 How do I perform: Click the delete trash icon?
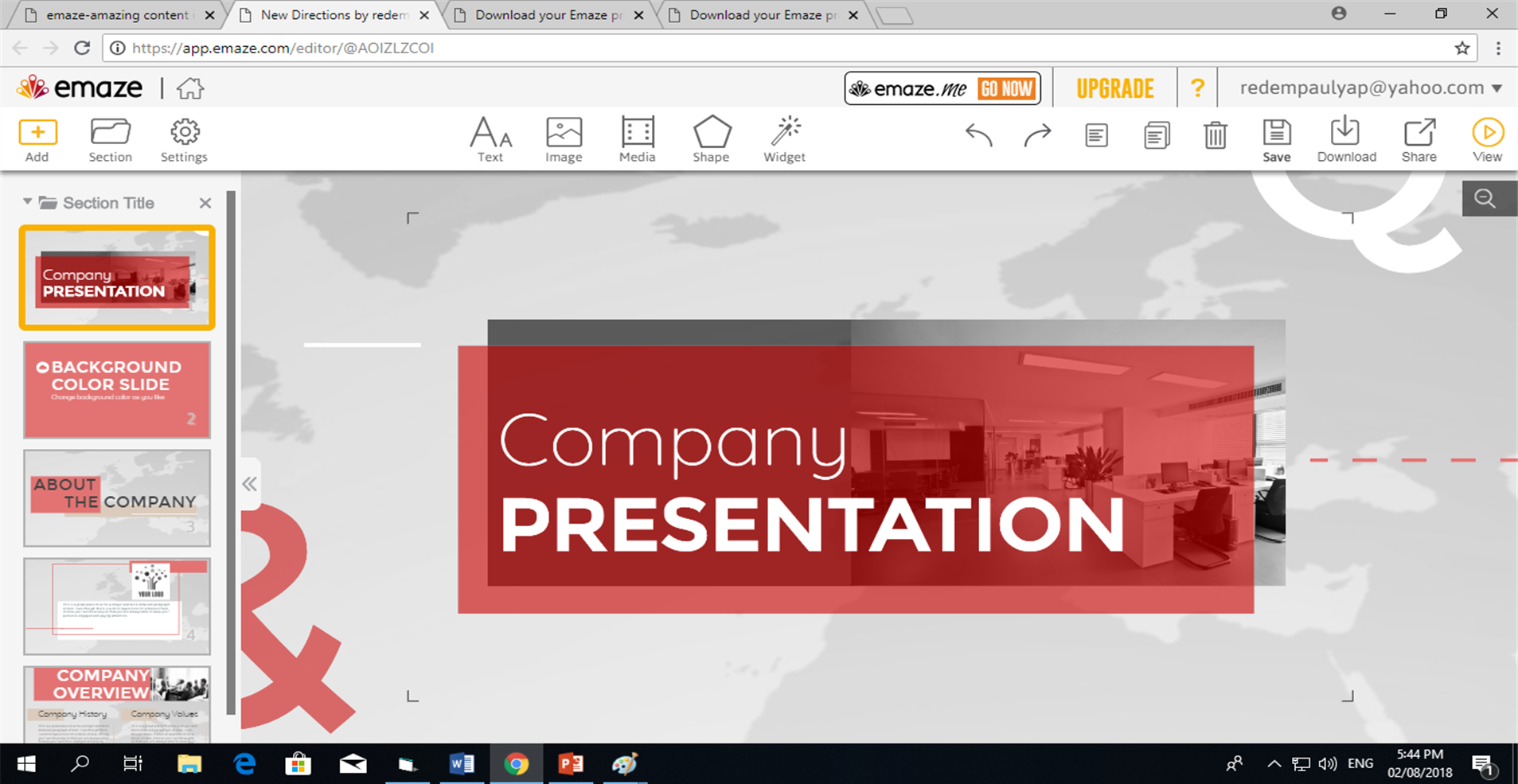[x=1215, y=135]
